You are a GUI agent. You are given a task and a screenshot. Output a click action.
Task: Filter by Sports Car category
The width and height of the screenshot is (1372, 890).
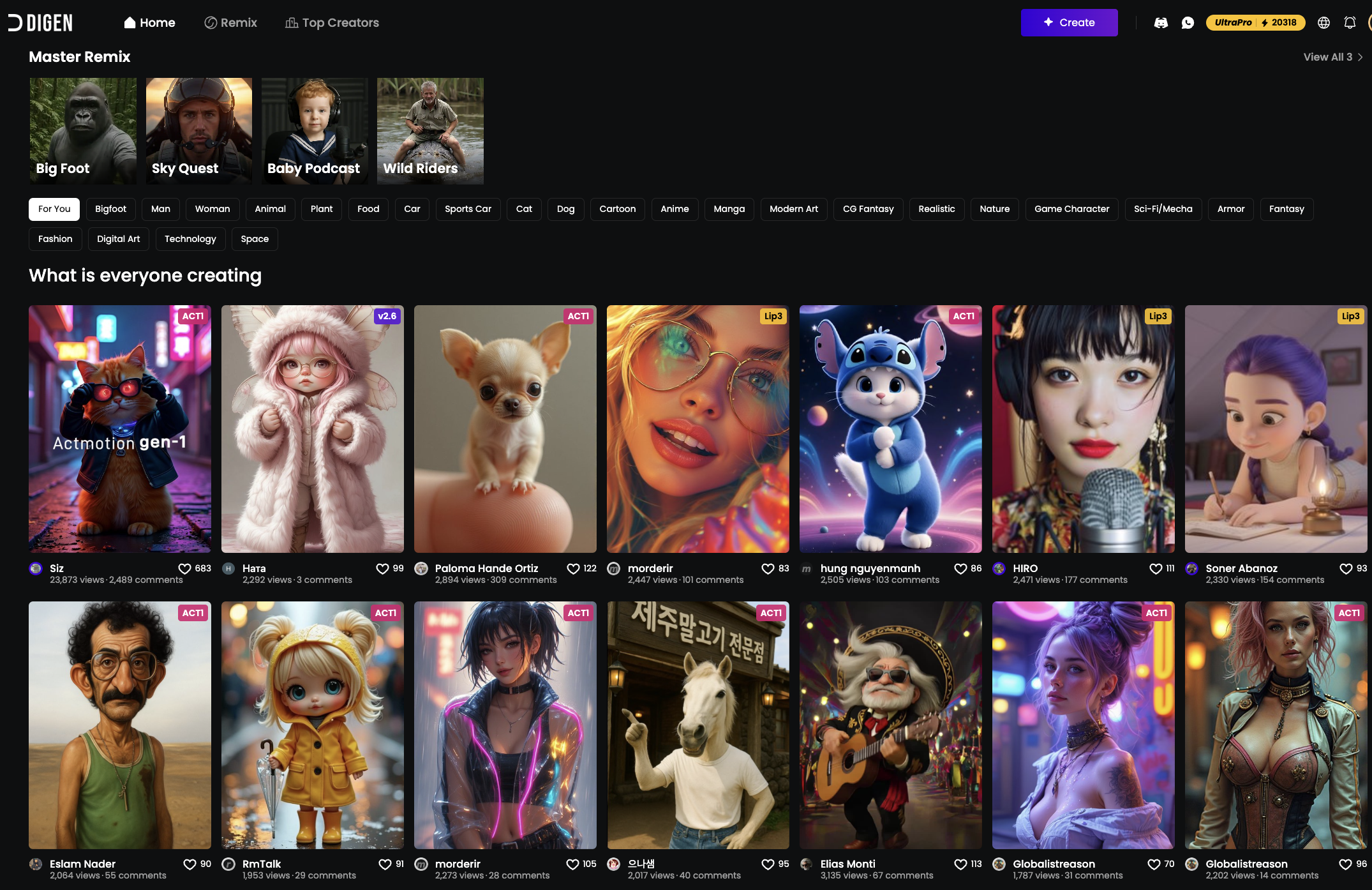(x=468, y=209)
